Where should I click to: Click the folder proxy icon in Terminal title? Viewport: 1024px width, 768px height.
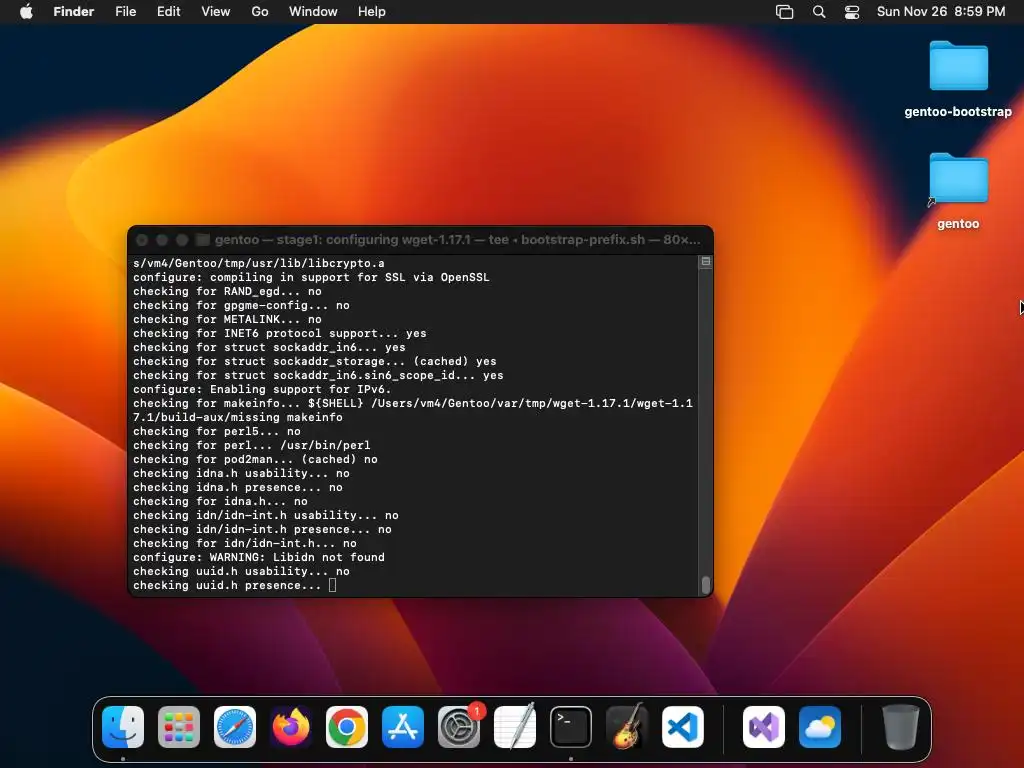(x=202, y=240)
